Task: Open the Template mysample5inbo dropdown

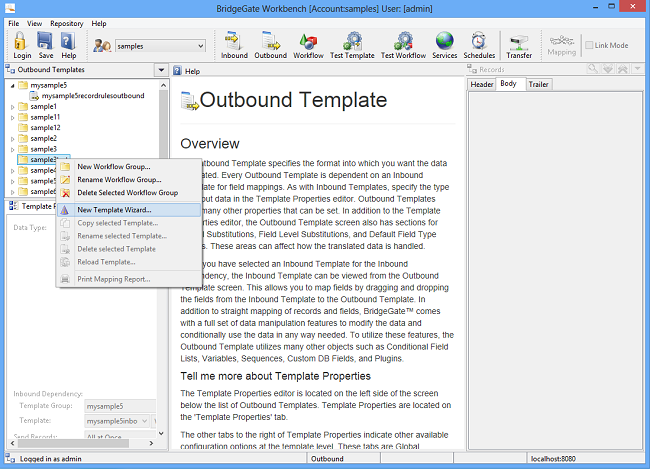Action: coord(144,421)
